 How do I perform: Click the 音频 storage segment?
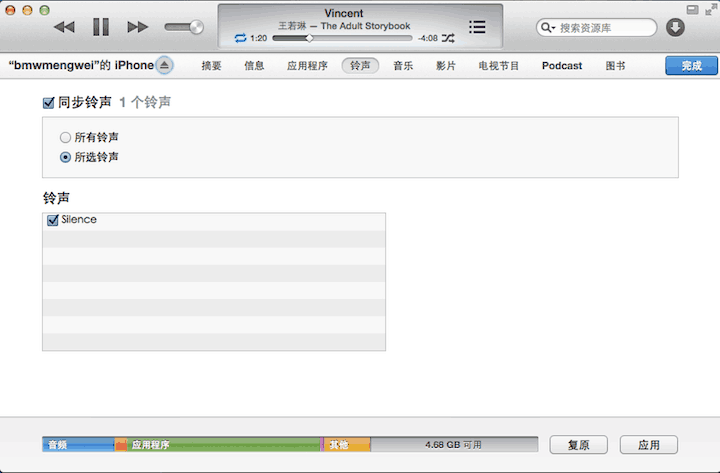pyautogui.click(x=78, y=445)
